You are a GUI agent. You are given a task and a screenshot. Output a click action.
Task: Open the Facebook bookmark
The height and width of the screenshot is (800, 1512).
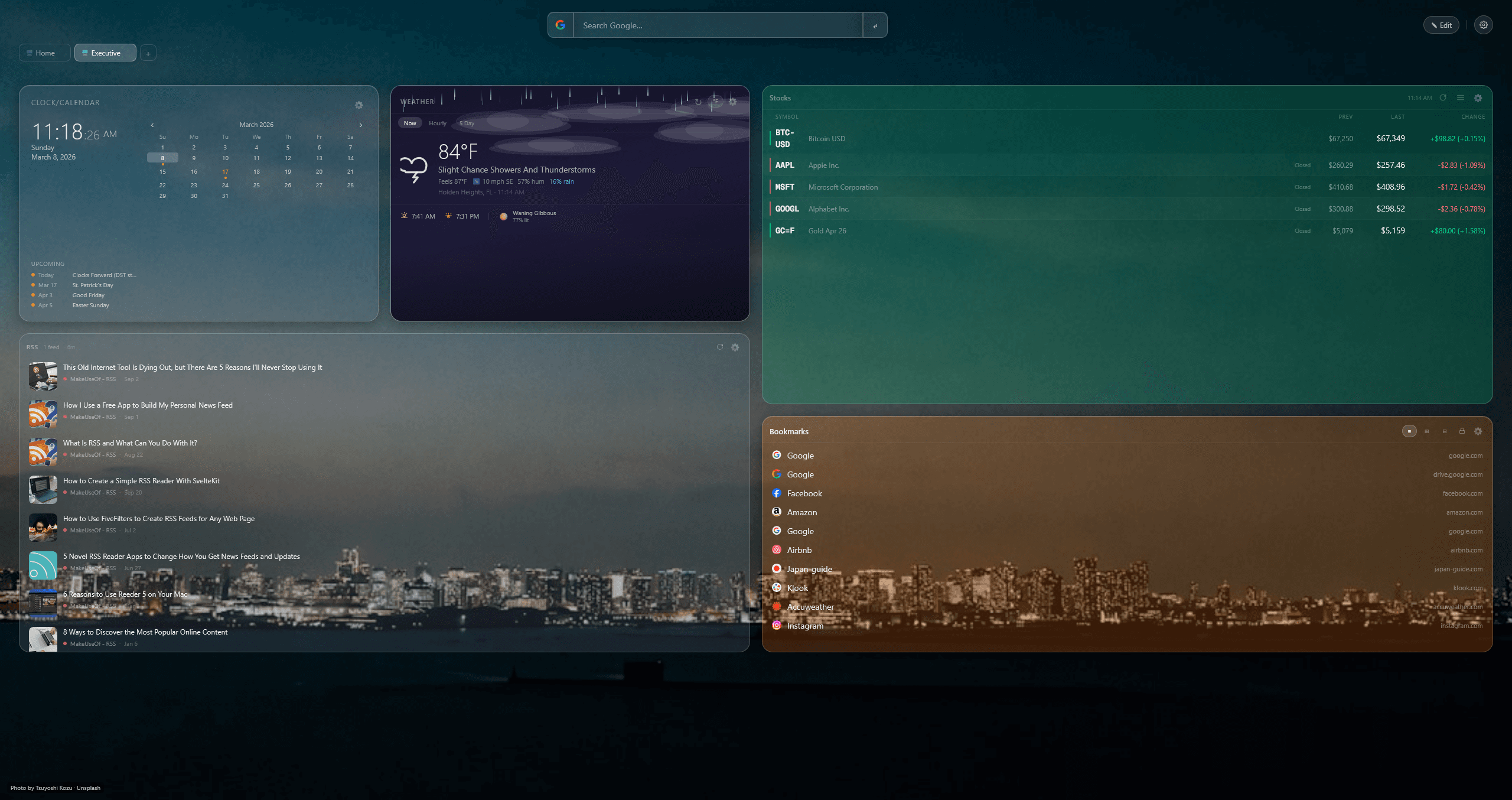(804, 493)
